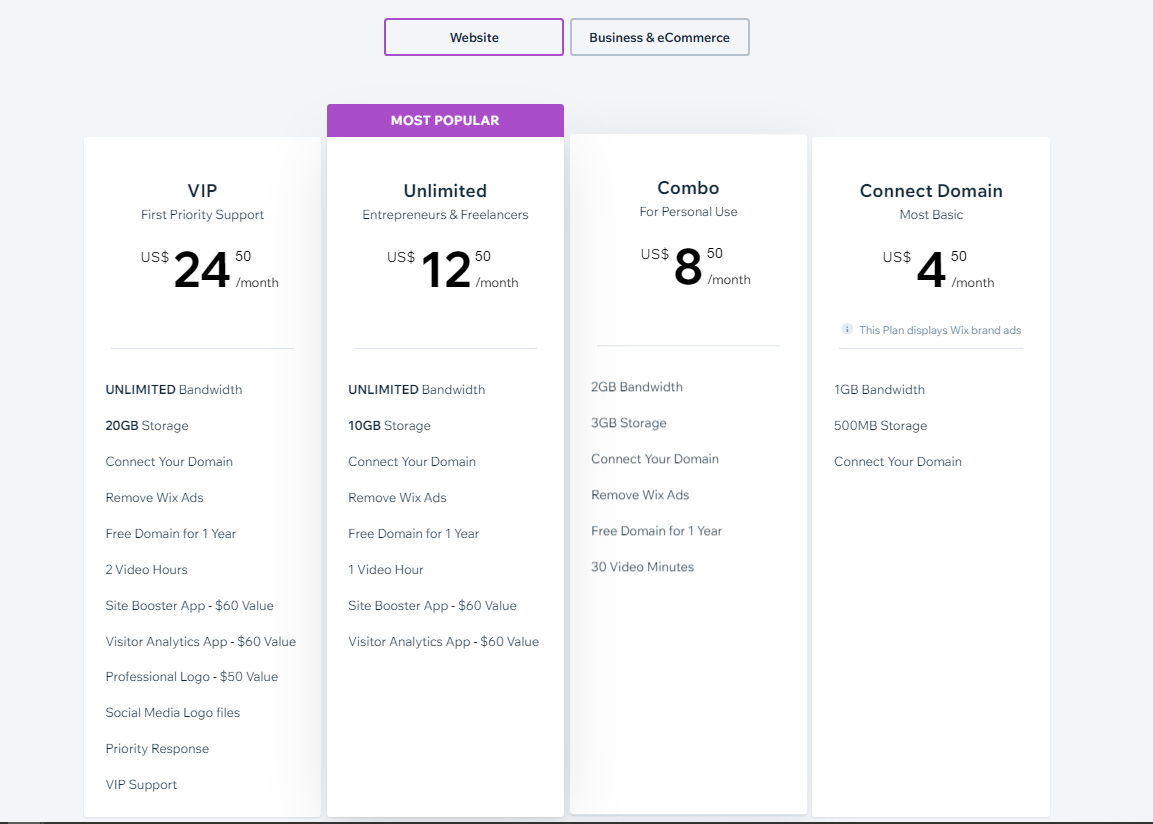1153x824 pixels.
Task: Click 'For Personal Use' subtitle
Action: tap(688, 212)
